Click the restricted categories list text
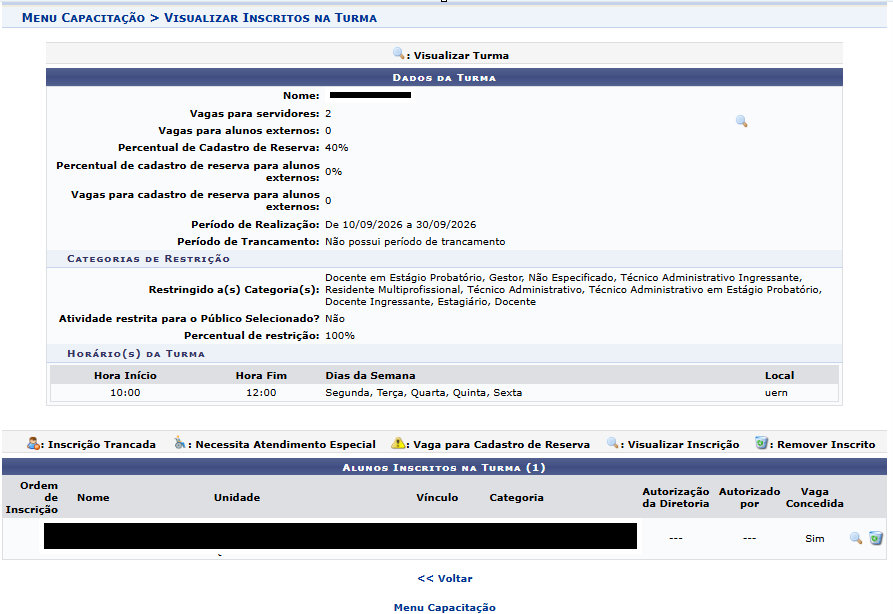The height and width of the screenshot is (614, 893). click(x=574, y=290)
